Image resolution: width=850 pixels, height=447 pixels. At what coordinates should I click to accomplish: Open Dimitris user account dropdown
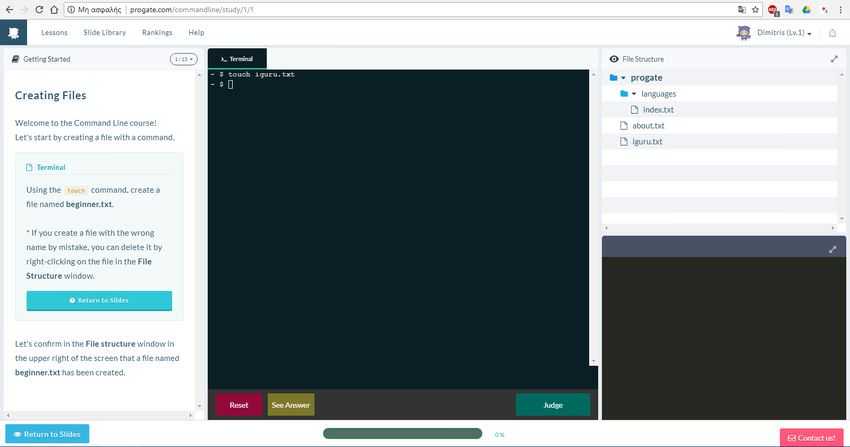click(x=784, y=33)
